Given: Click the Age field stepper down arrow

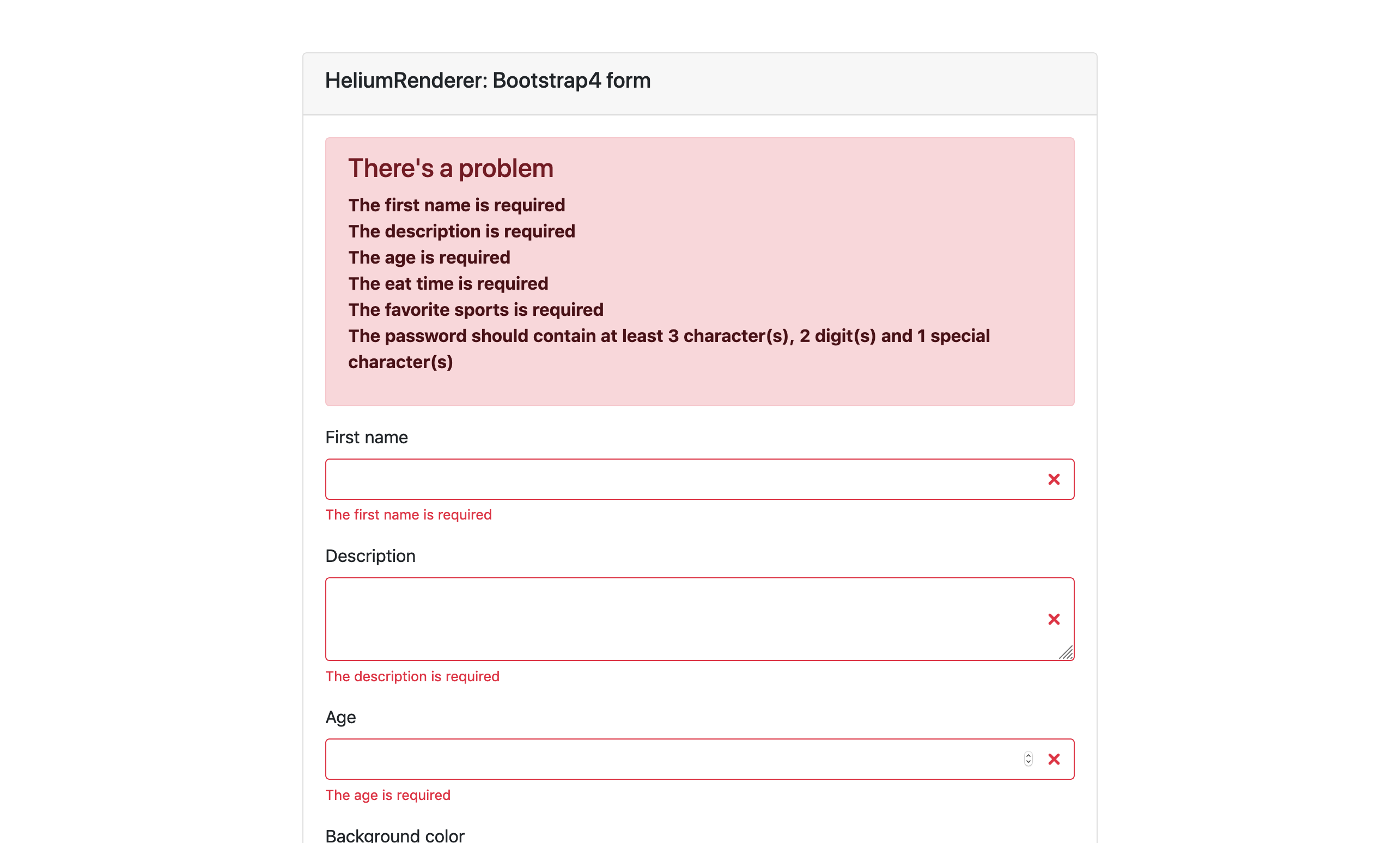Looking at the screenshot, I should pos(1028,762).
